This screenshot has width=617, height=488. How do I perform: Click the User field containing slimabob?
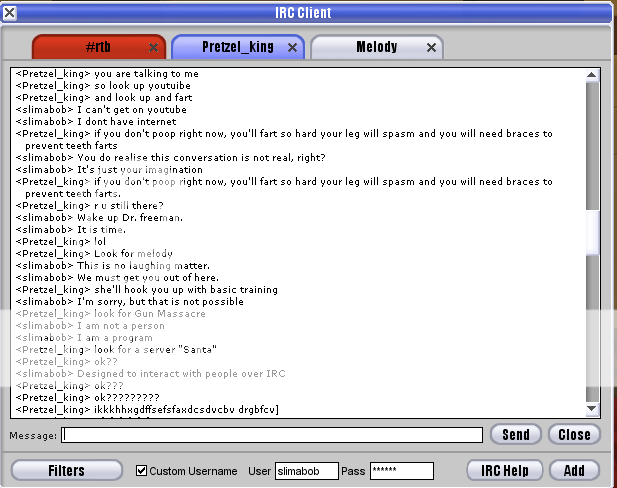pos(307,471)
